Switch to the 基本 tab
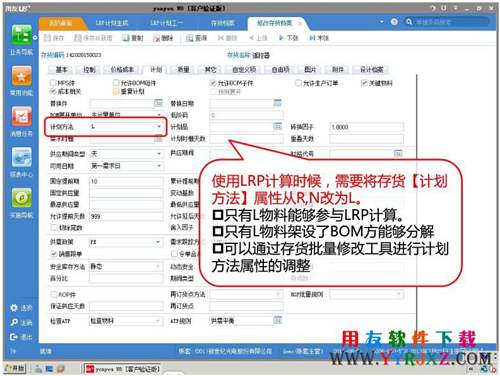The width and height of the screenshot is (500, 376). tap(62, 69)
